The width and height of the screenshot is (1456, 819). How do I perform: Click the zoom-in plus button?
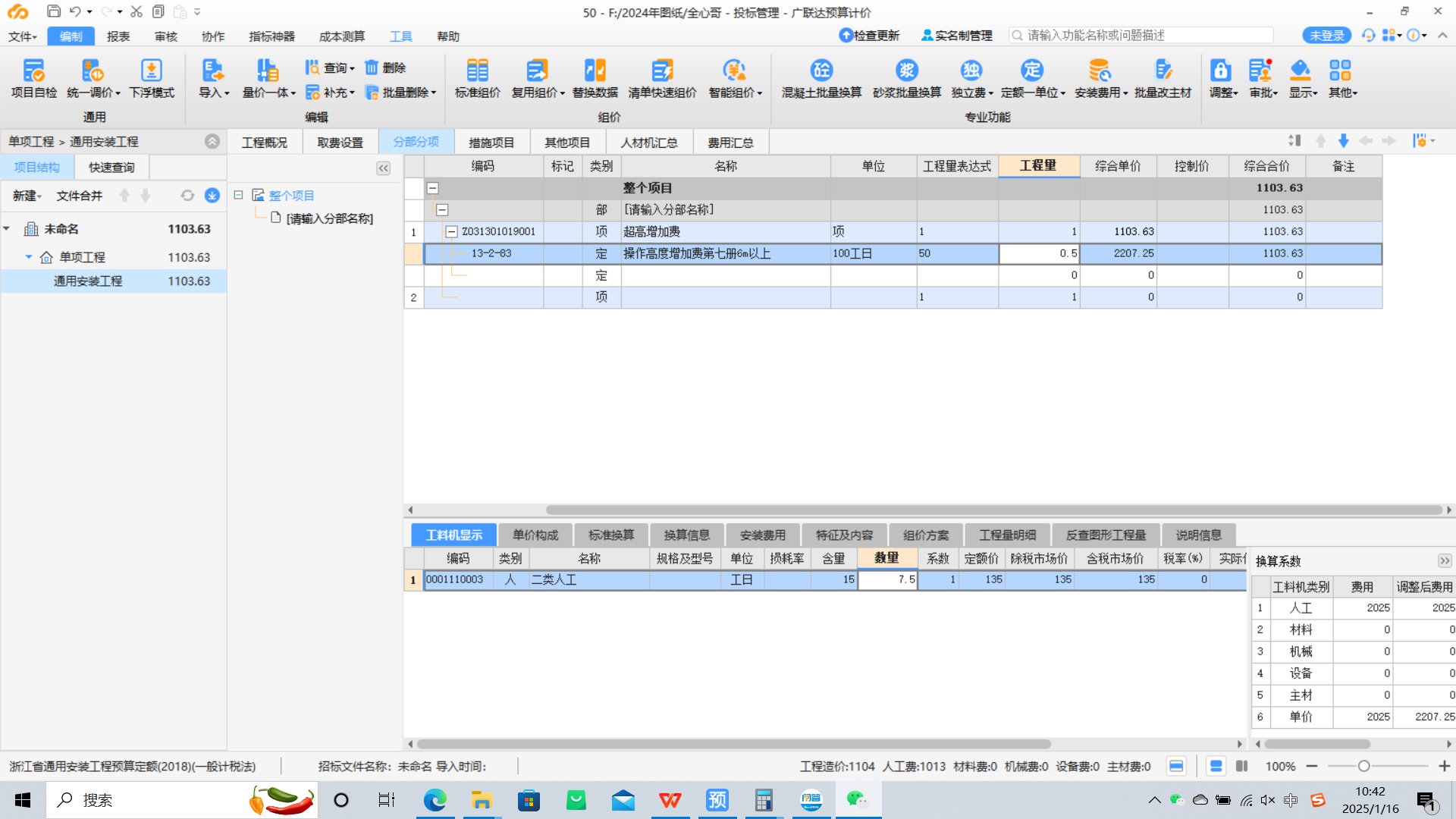pos(1444,767)
